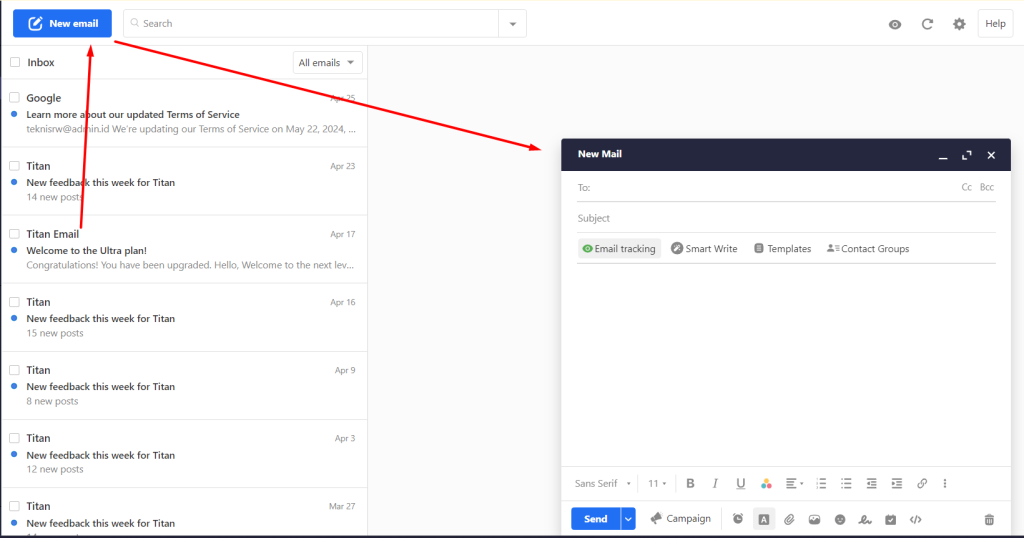Open the Titan email with 15 new posts
Screen dimensions: 1024x538
tap(184, 318)
